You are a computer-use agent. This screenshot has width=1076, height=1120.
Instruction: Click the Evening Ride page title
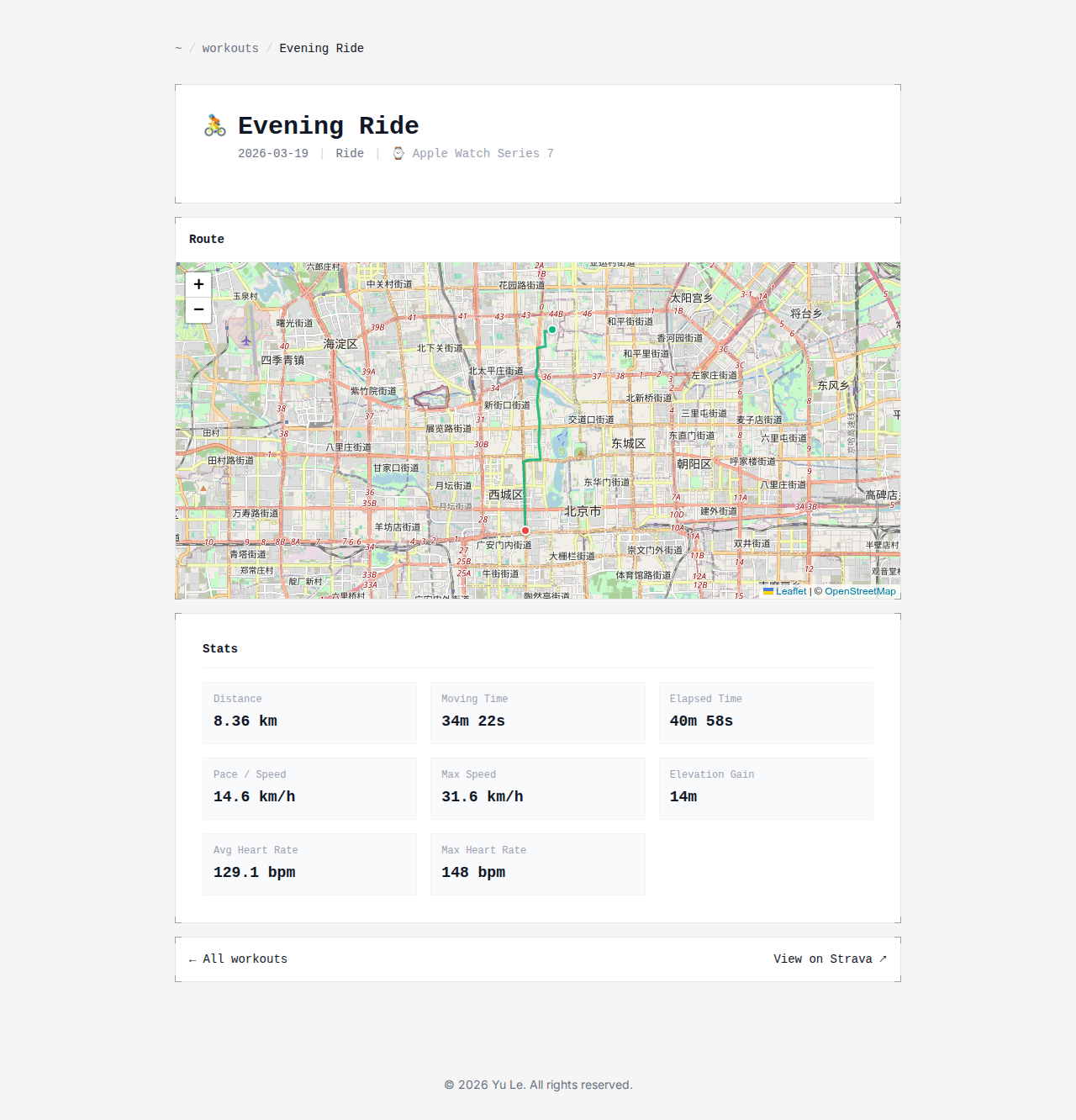[x=328, y=125]
